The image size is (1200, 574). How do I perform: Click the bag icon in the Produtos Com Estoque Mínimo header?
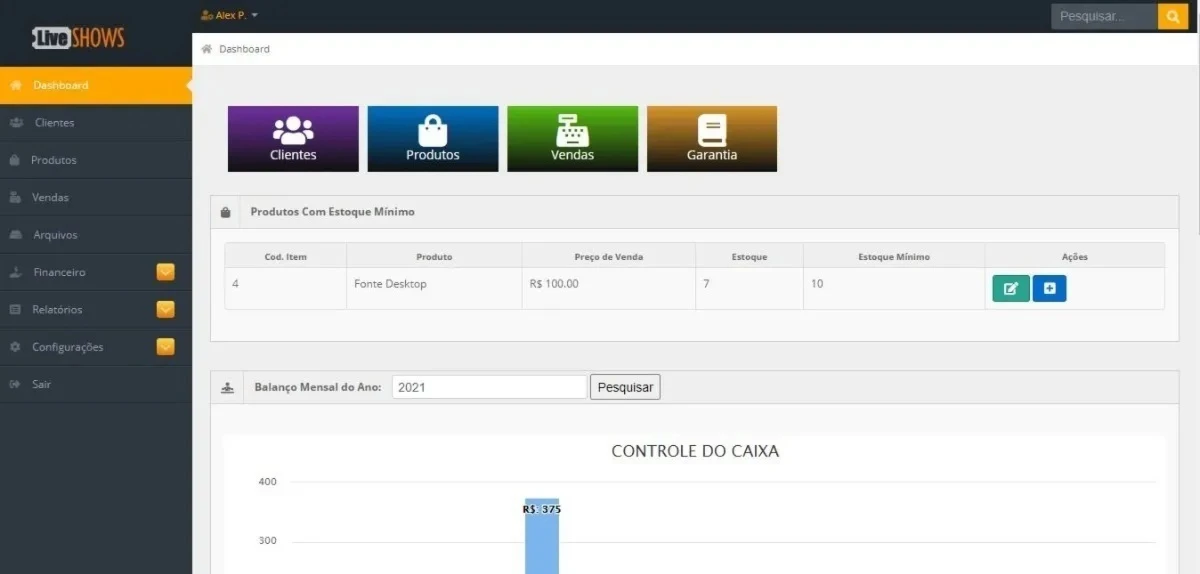tap(226, 212)
